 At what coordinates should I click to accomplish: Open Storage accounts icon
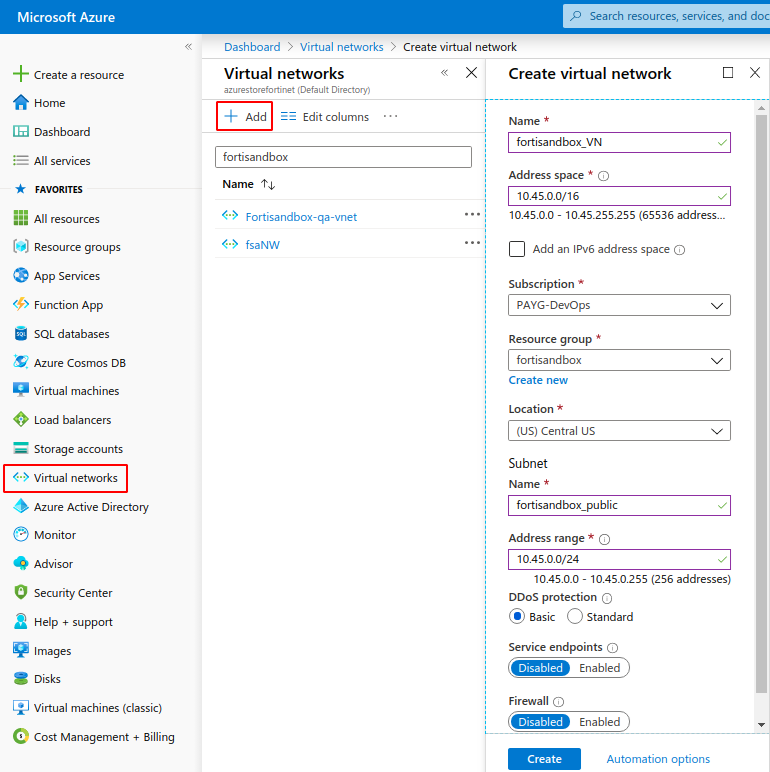(21, 449)
